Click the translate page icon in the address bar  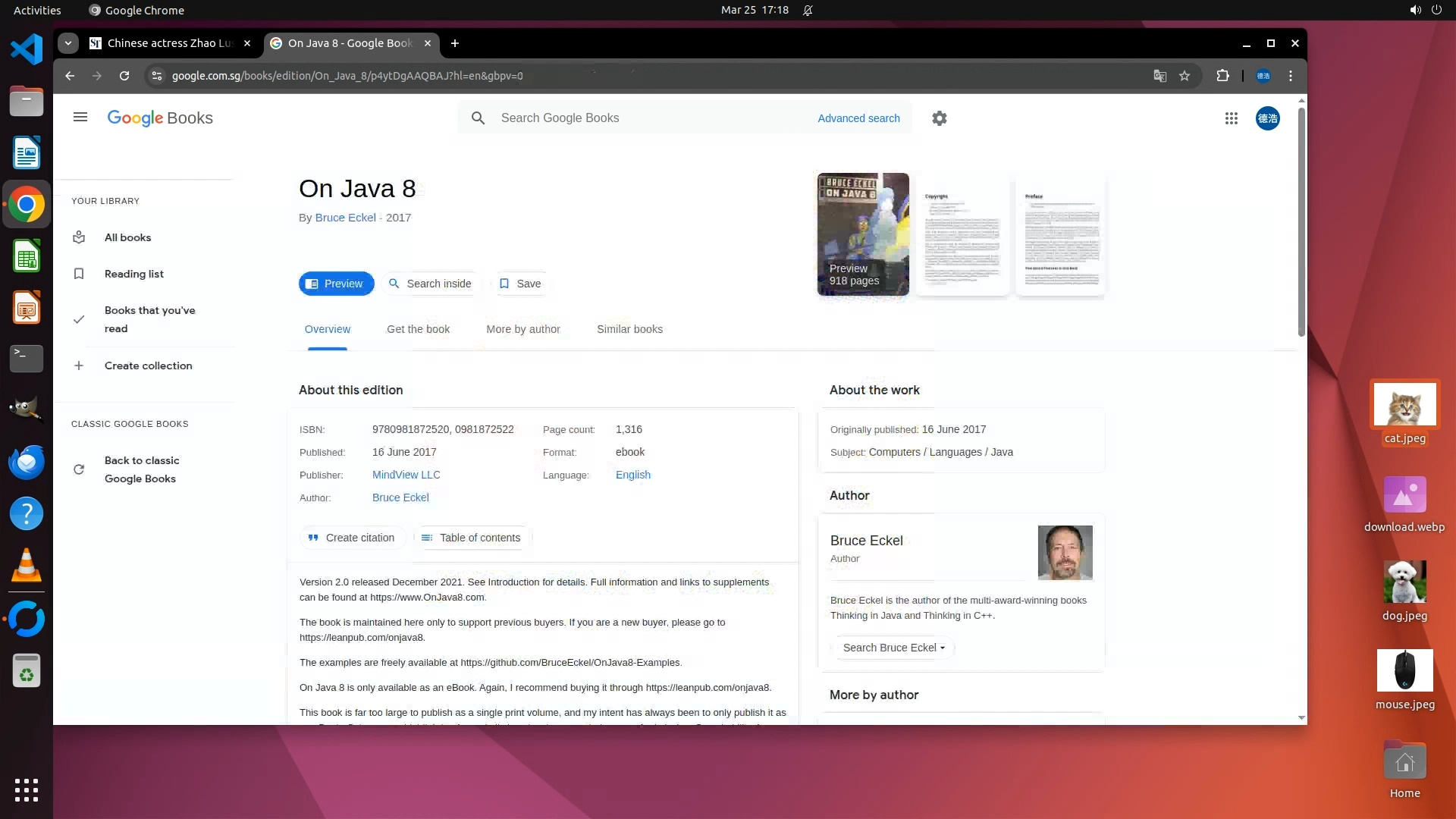pos(1159,76)
